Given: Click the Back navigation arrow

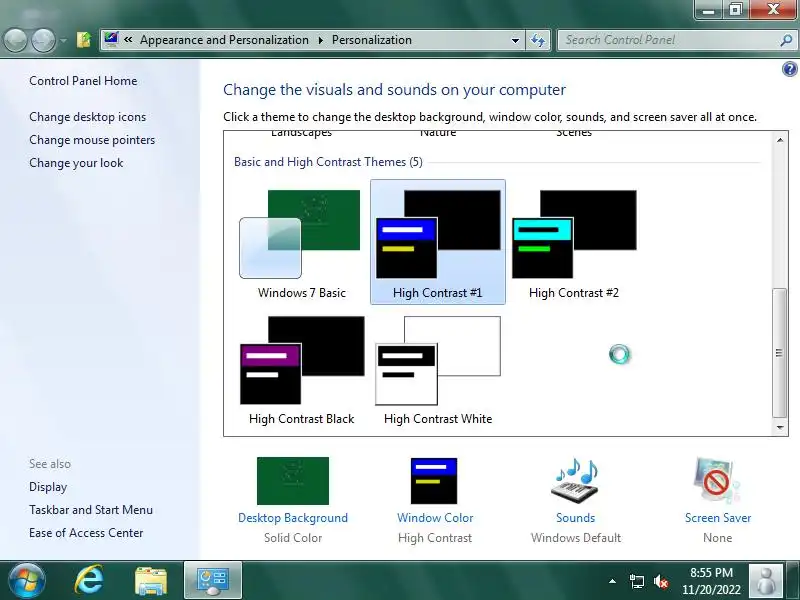Looking at the screenshot, I should [16, 40].
